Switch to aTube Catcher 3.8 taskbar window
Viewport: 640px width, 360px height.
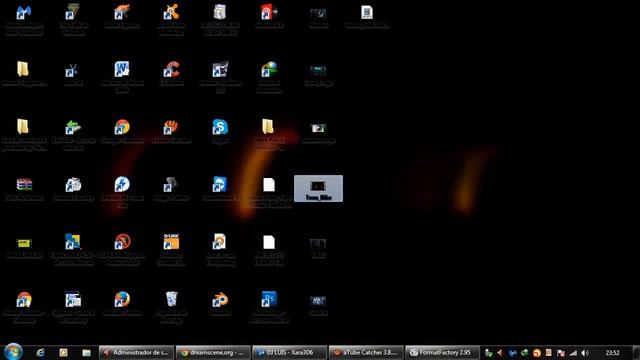tap(366, 352)
